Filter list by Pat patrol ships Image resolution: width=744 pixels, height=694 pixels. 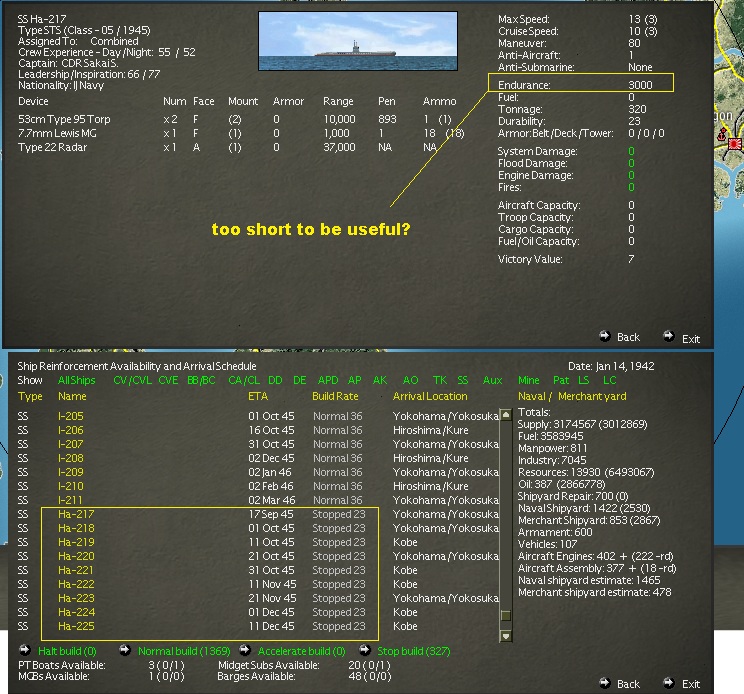(x=561, y=380)
